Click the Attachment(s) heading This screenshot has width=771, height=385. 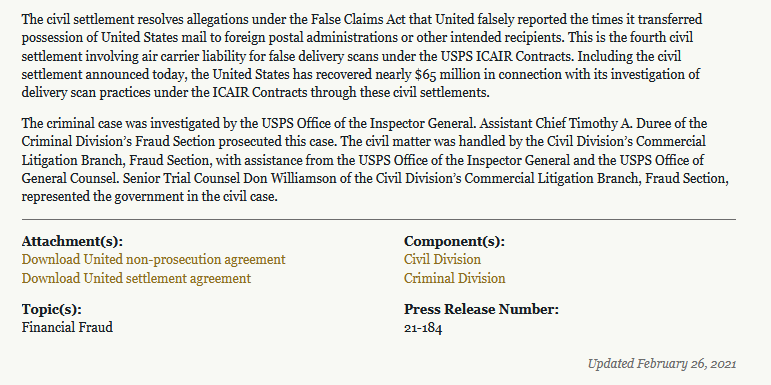[x=72, y=241]
